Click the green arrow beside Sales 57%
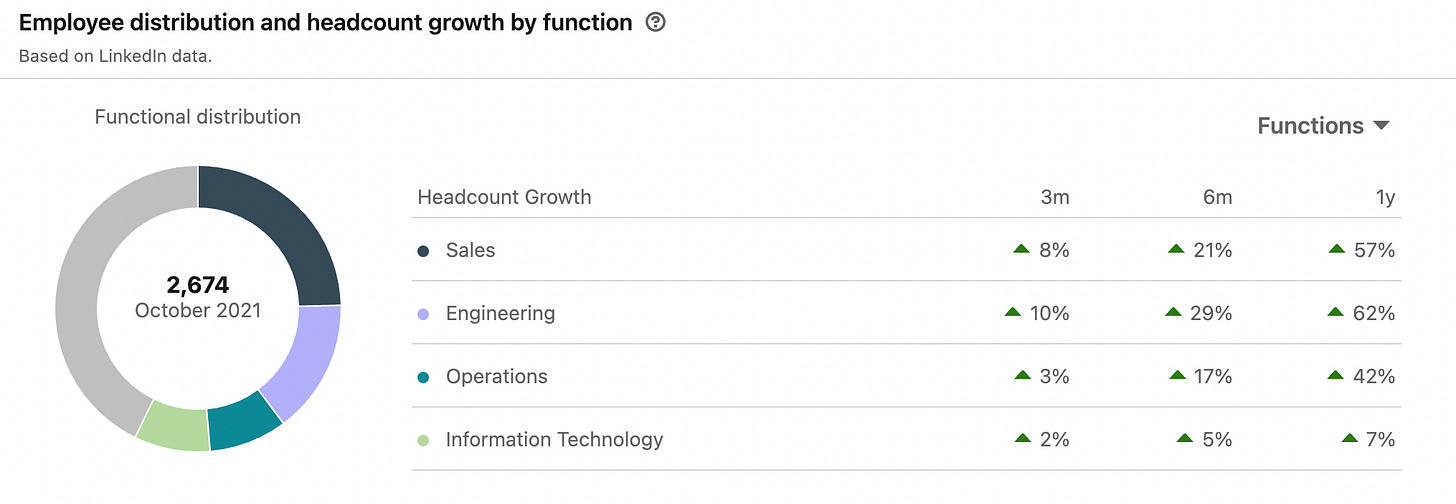This screenshot has width=1456, height=504. pyautogui.click(x=1337, y=249)
